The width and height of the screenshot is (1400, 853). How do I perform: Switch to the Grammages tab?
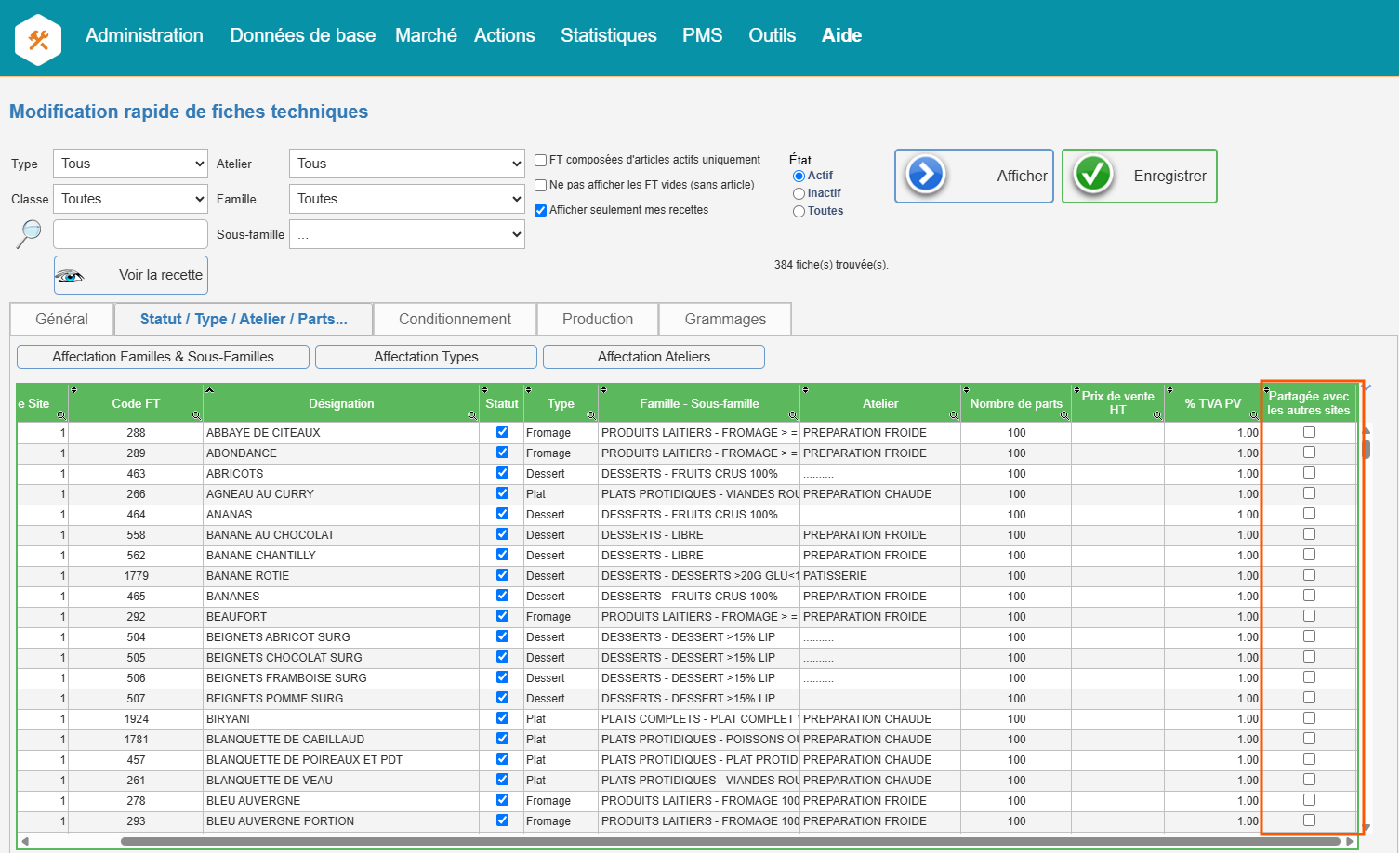(725, 319)
